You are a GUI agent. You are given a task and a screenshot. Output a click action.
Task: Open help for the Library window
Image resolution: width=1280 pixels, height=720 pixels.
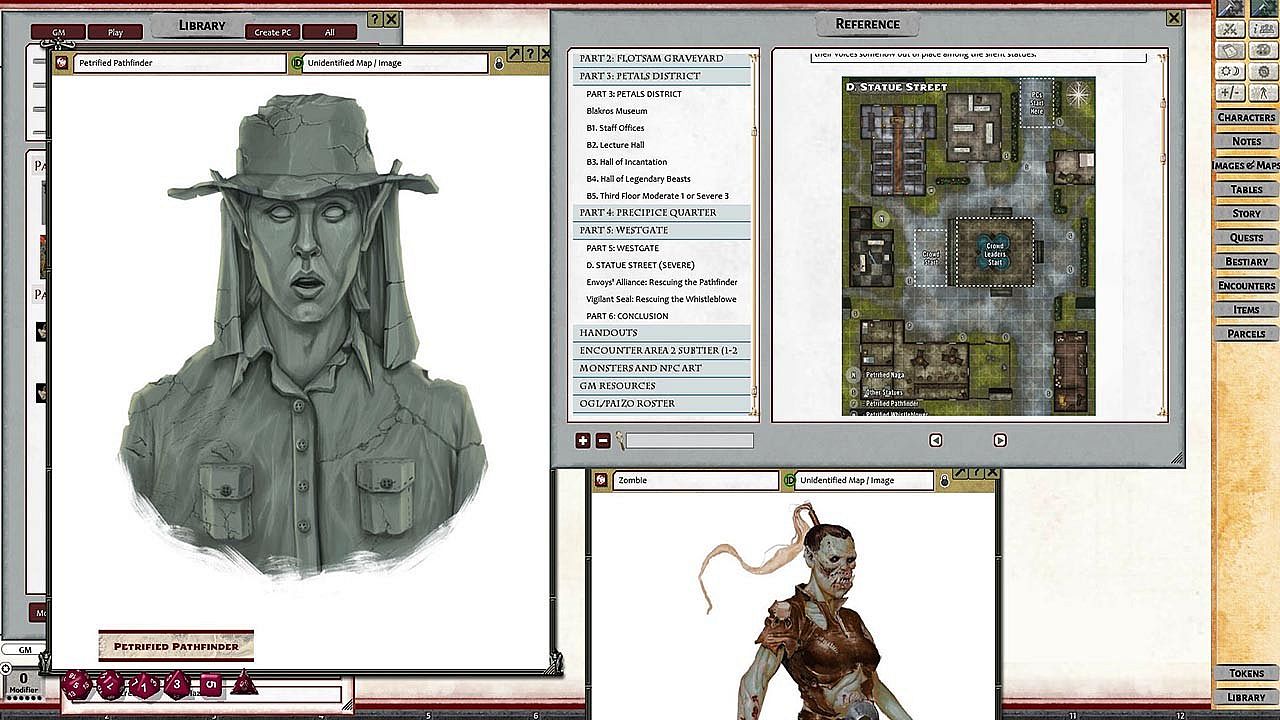pyautogui.click(x=374, y=19)
